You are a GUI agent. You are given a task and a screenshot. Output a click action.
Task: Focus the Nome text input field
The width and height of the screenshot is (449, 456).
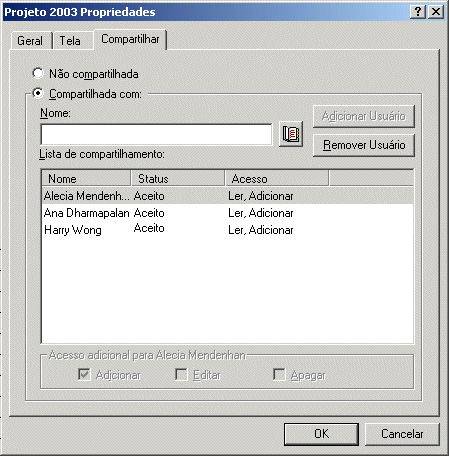click(156, 134)
